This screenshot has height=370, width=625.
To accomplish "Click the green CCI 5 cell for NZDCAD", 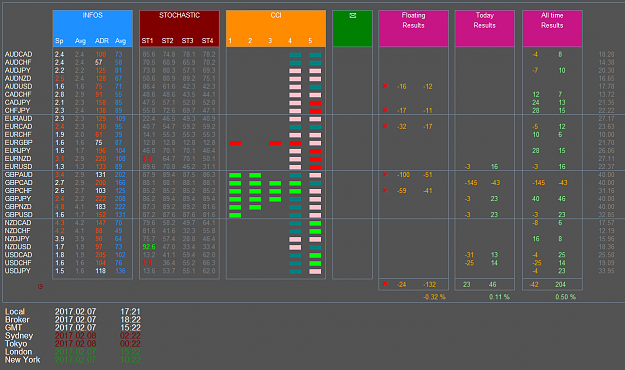I will pyautogui.click(x=315, y=223).
